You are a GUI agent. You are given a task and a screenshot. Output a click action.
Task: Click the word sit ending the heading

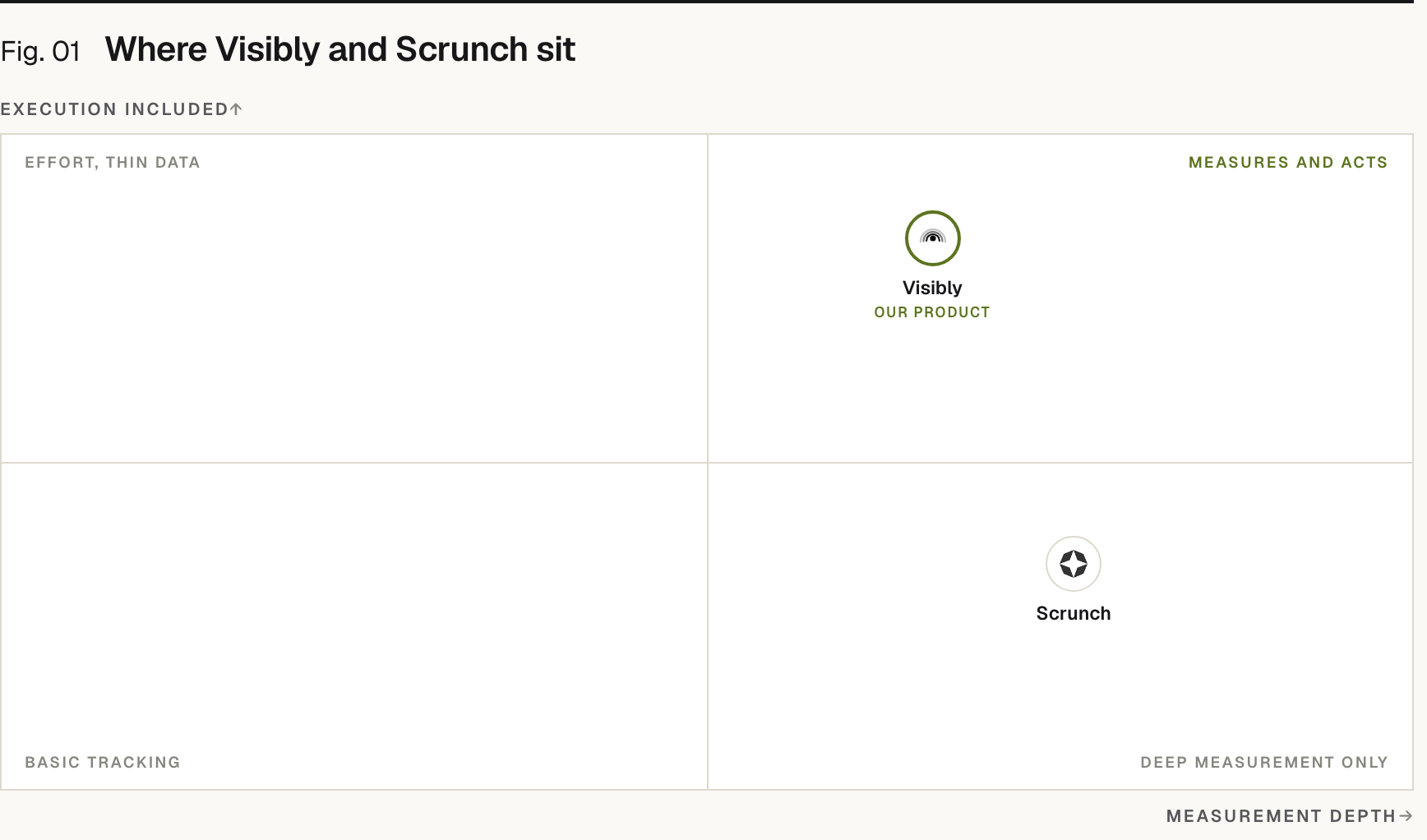(556, 49)
